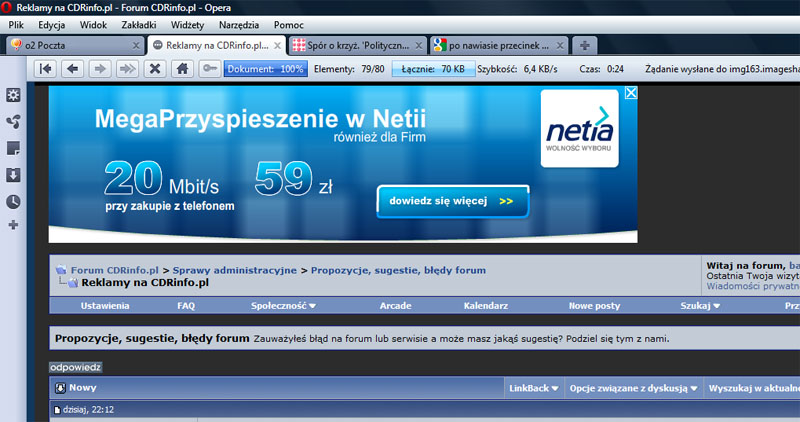Close the po nawiasie przecinek tab

coord(560,45)
